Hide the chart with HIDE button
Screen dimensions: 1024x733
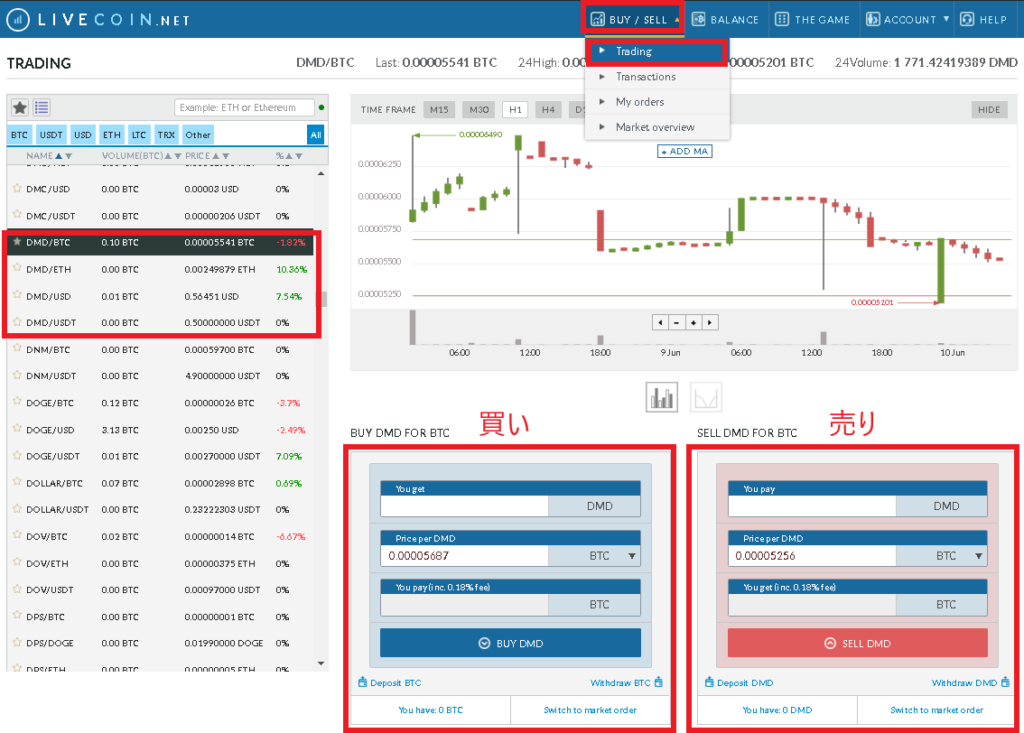click(989, 110)
